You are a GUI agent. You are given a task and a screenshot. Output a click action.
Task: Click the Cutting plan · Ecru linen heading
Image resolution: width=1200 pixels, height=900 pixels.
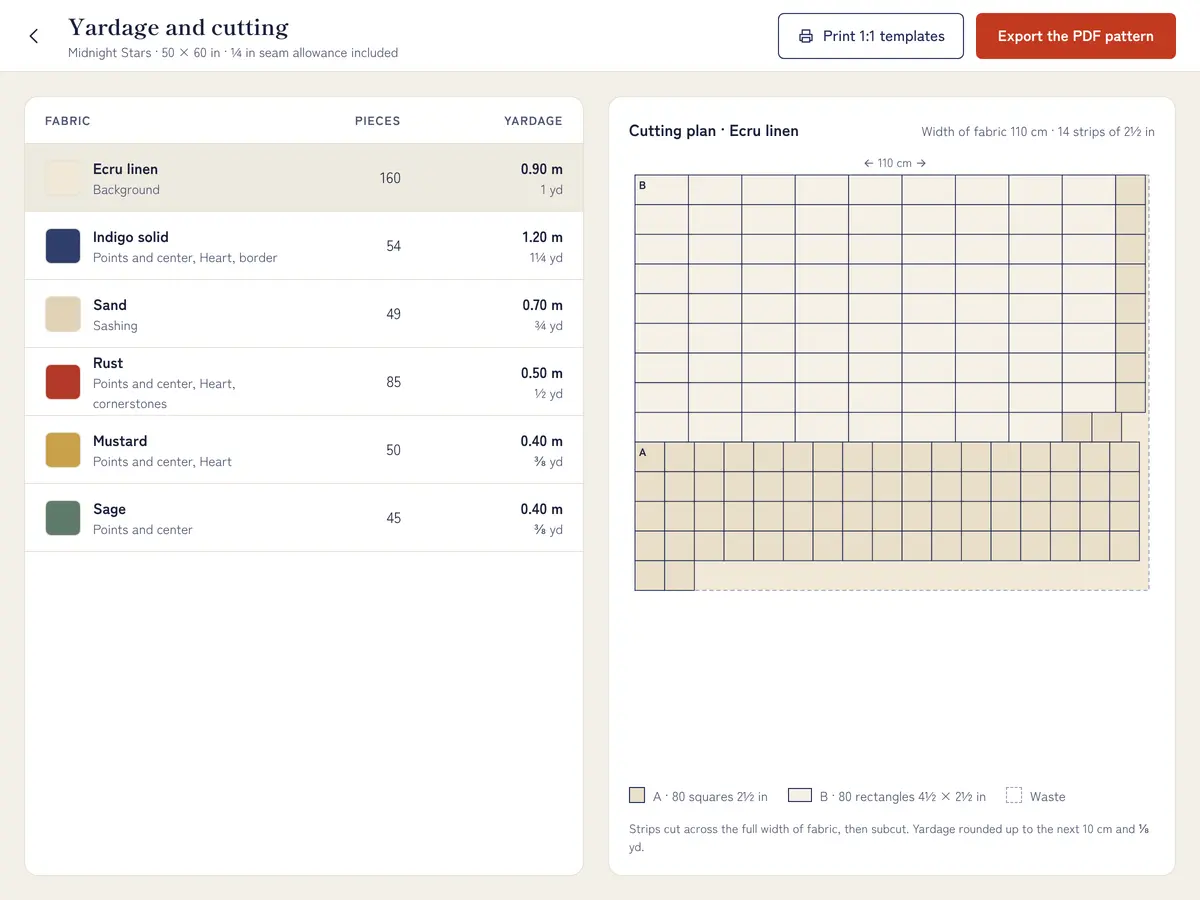click(x=713, y=131)
